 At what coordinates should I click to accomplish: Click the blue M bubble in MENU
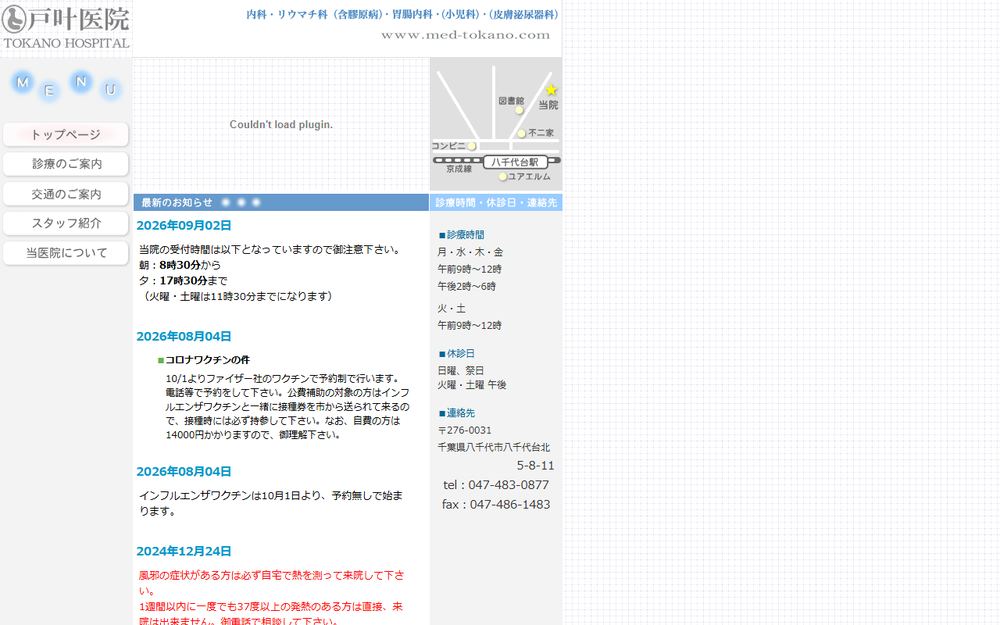(22, 82)
